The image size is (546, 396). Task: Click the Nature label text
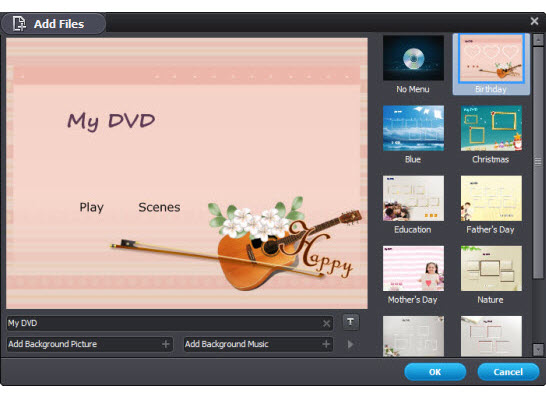click(x=490, y=300)
